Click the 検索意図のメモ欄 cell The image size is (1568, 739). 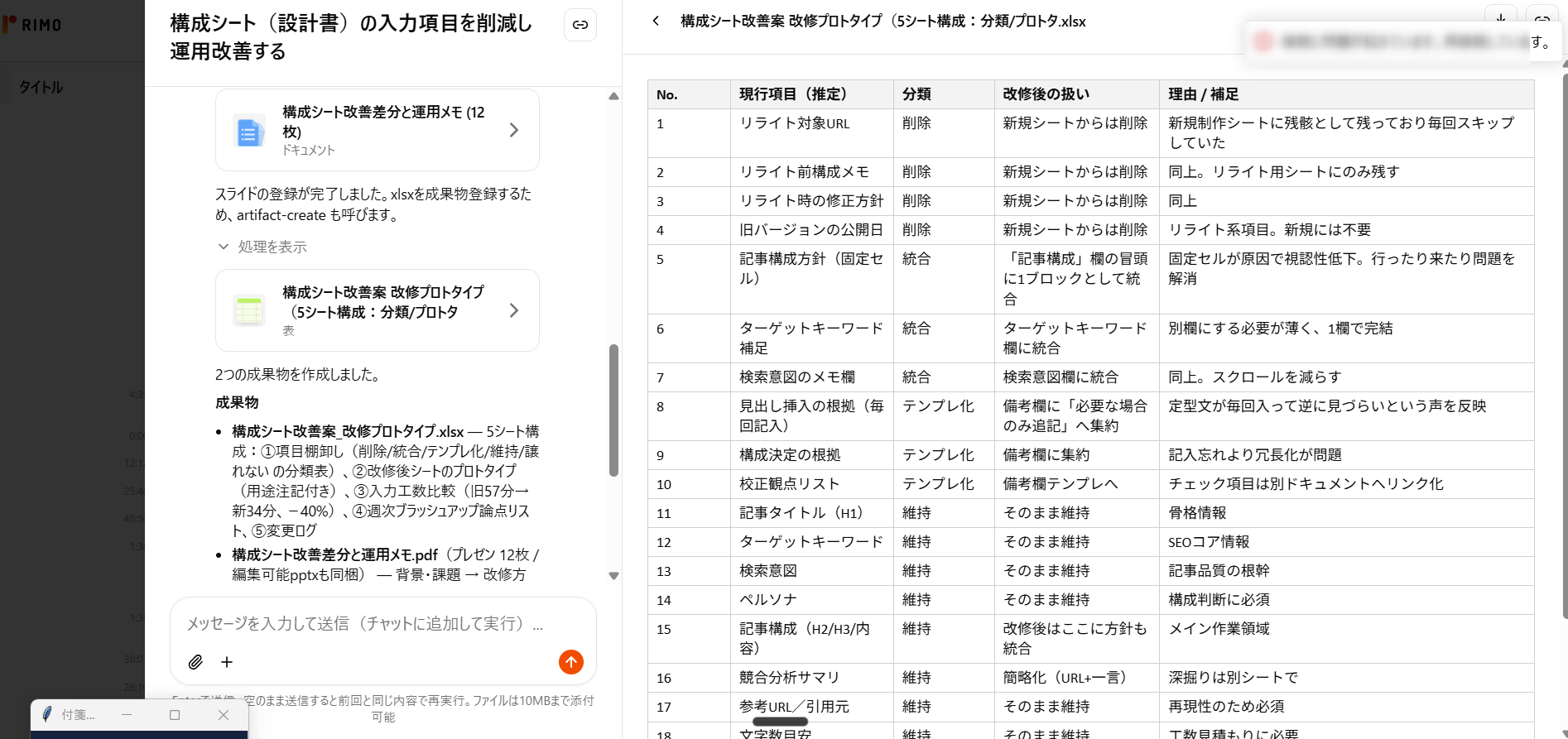tap(811, 377)
